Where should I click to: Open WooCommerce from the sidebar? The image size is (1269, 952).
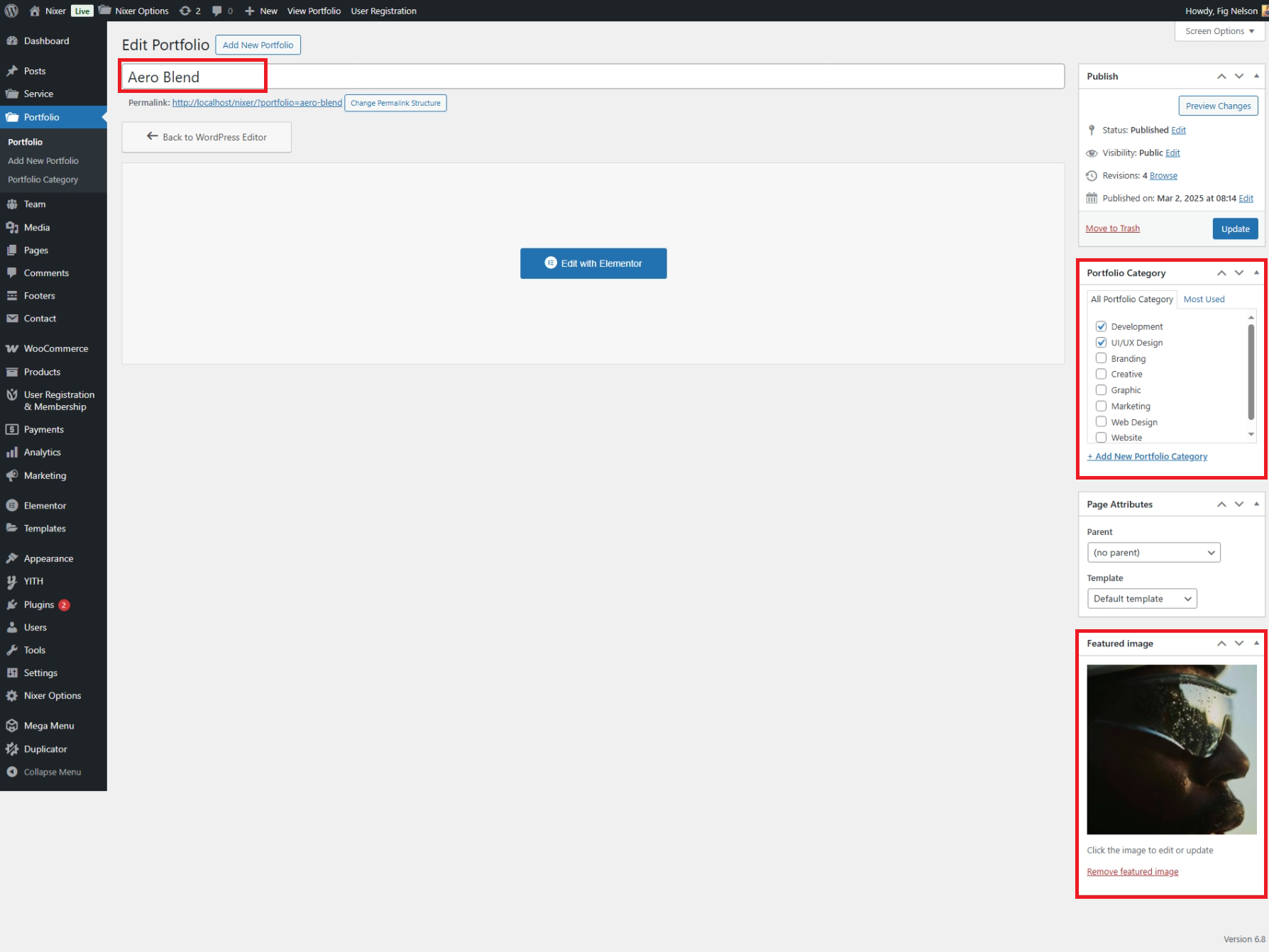55,348
